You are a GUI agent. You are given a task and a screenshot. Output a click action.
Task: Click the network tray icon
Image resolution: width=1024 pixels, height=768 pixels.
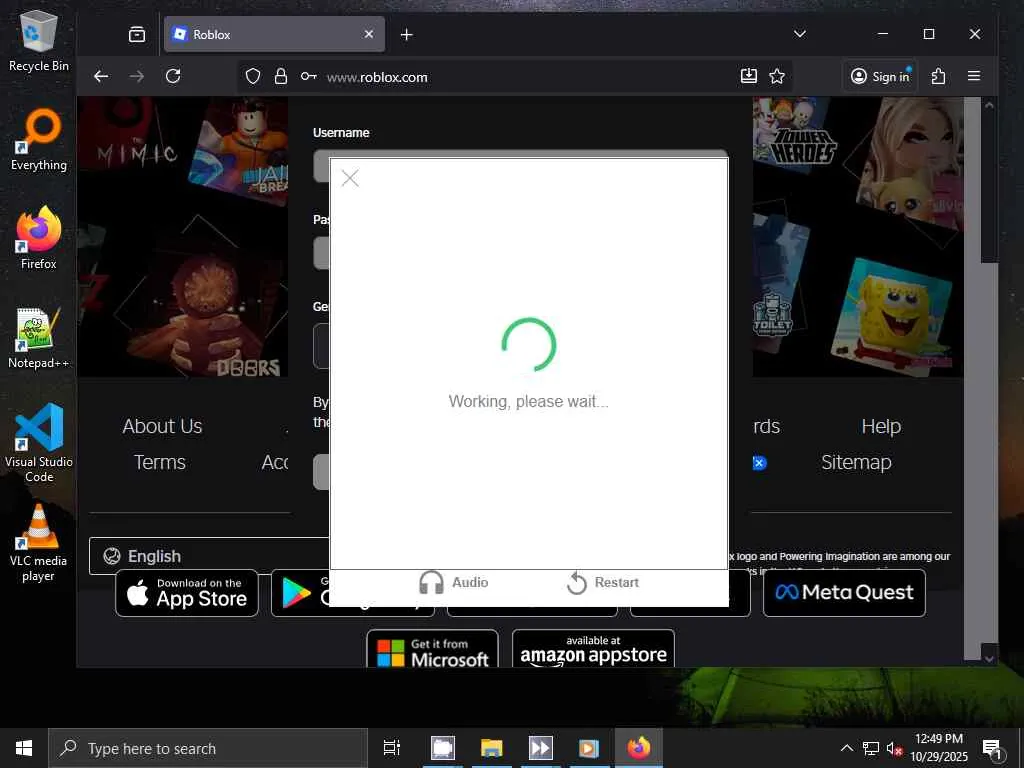pyautogui.click(x=871, y=748)
